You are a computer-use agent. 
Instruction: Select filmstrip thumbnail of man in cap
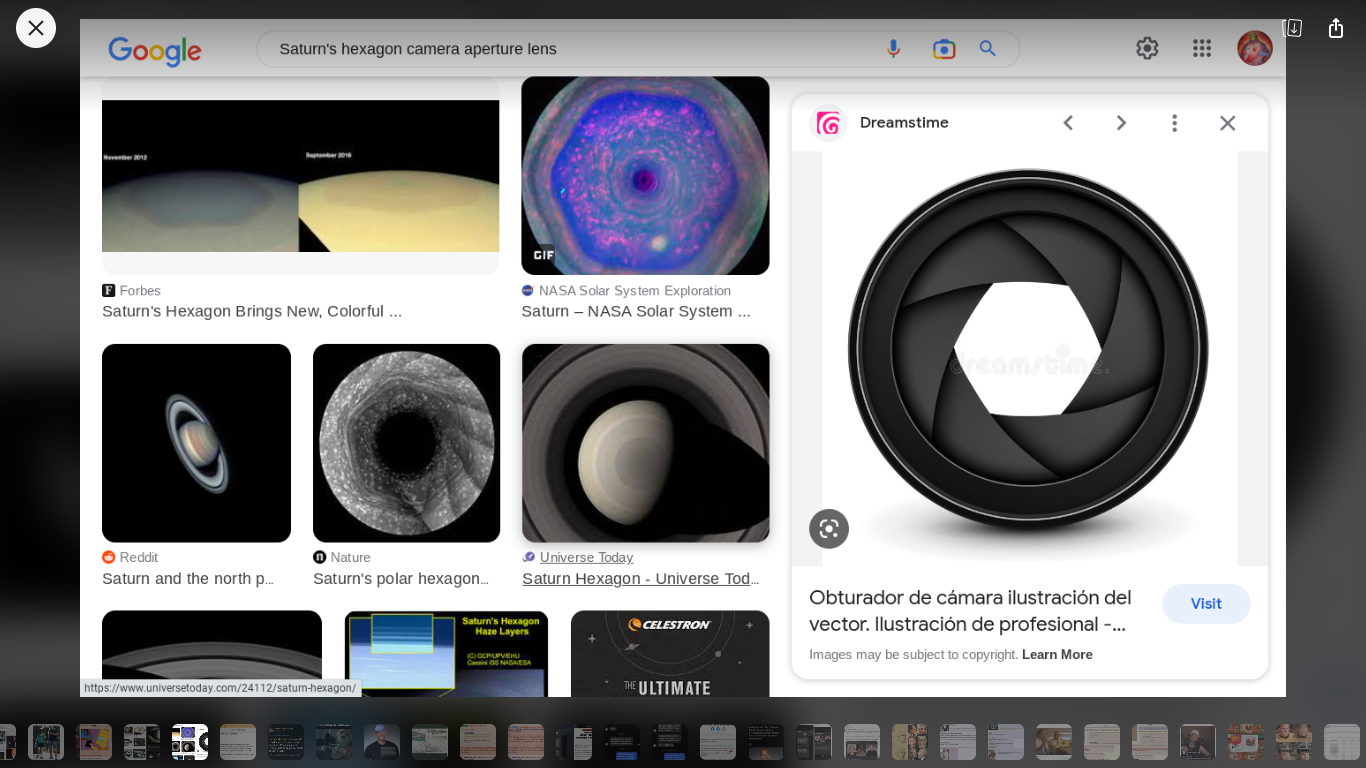382,742
